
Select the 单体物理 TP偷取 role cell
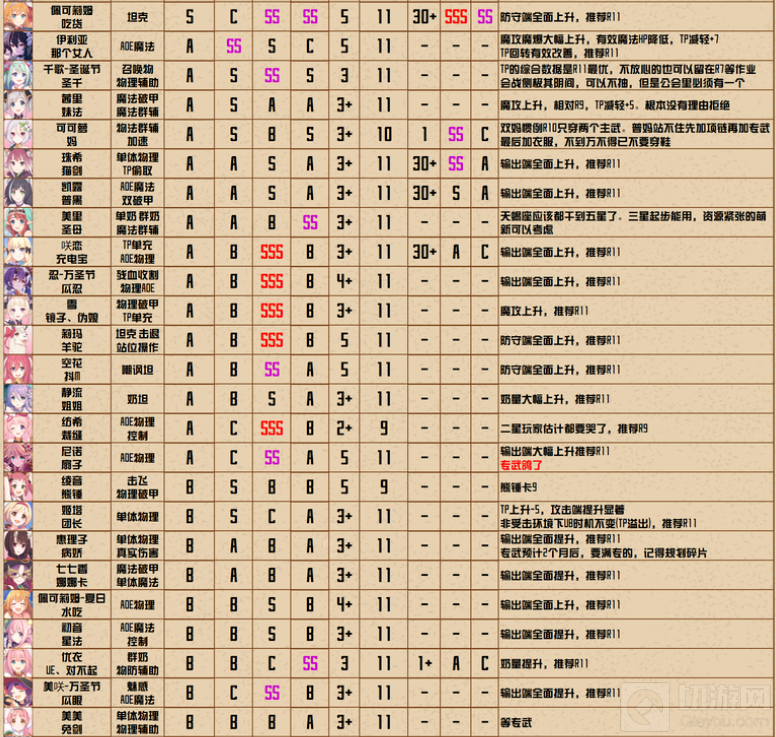(x=138, y=164)
